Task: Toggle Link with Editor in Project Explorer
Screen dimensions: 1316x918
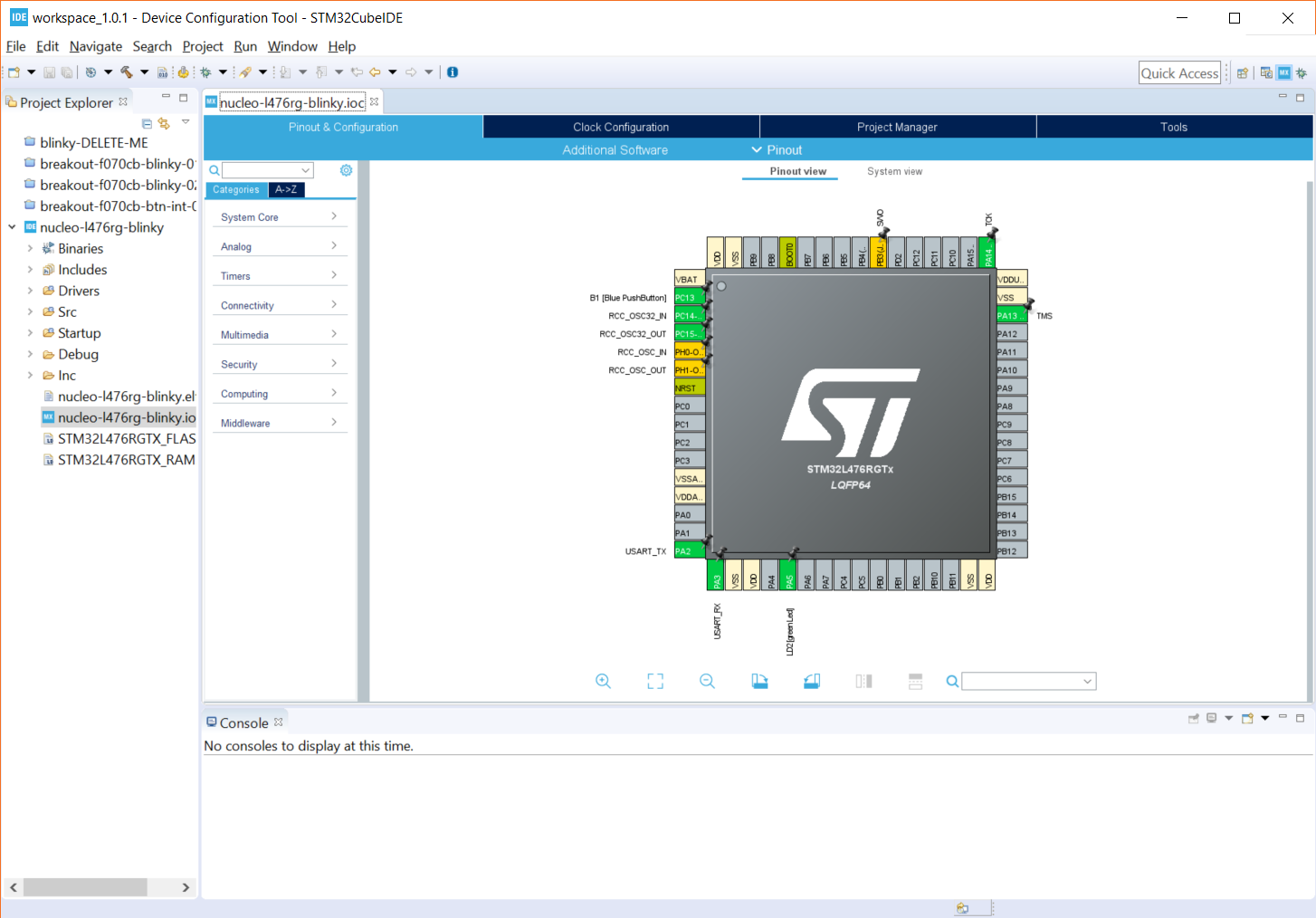Action: [x=164, y=123]
